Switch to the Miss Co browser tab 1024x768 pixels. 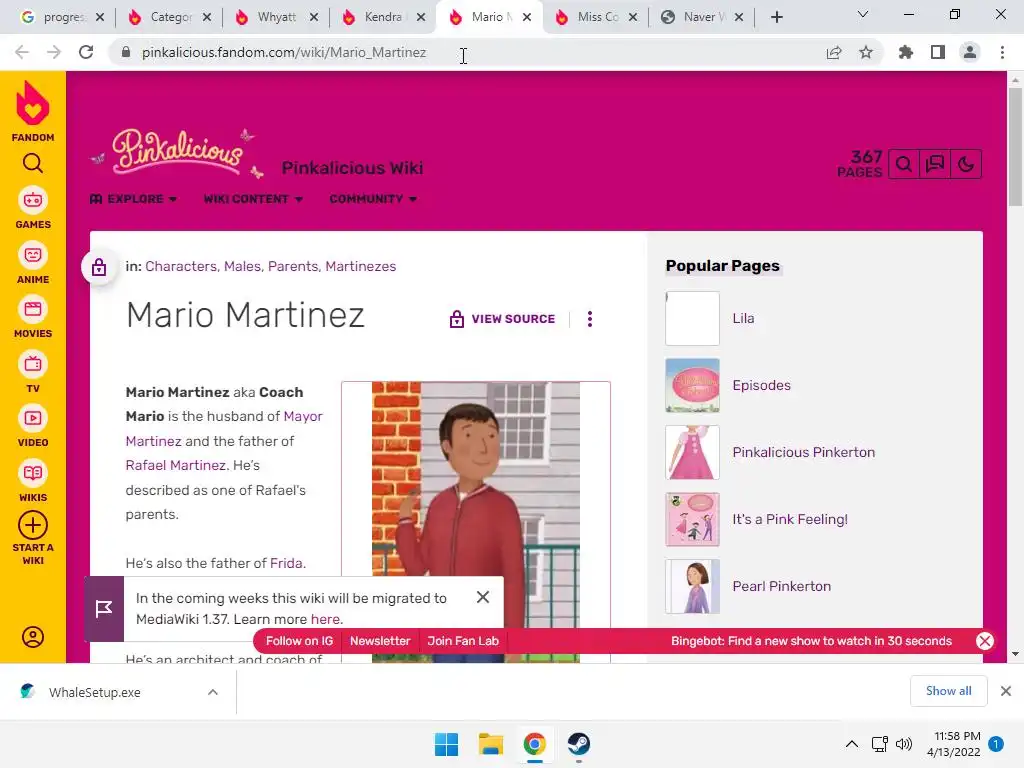pos(595,17)
